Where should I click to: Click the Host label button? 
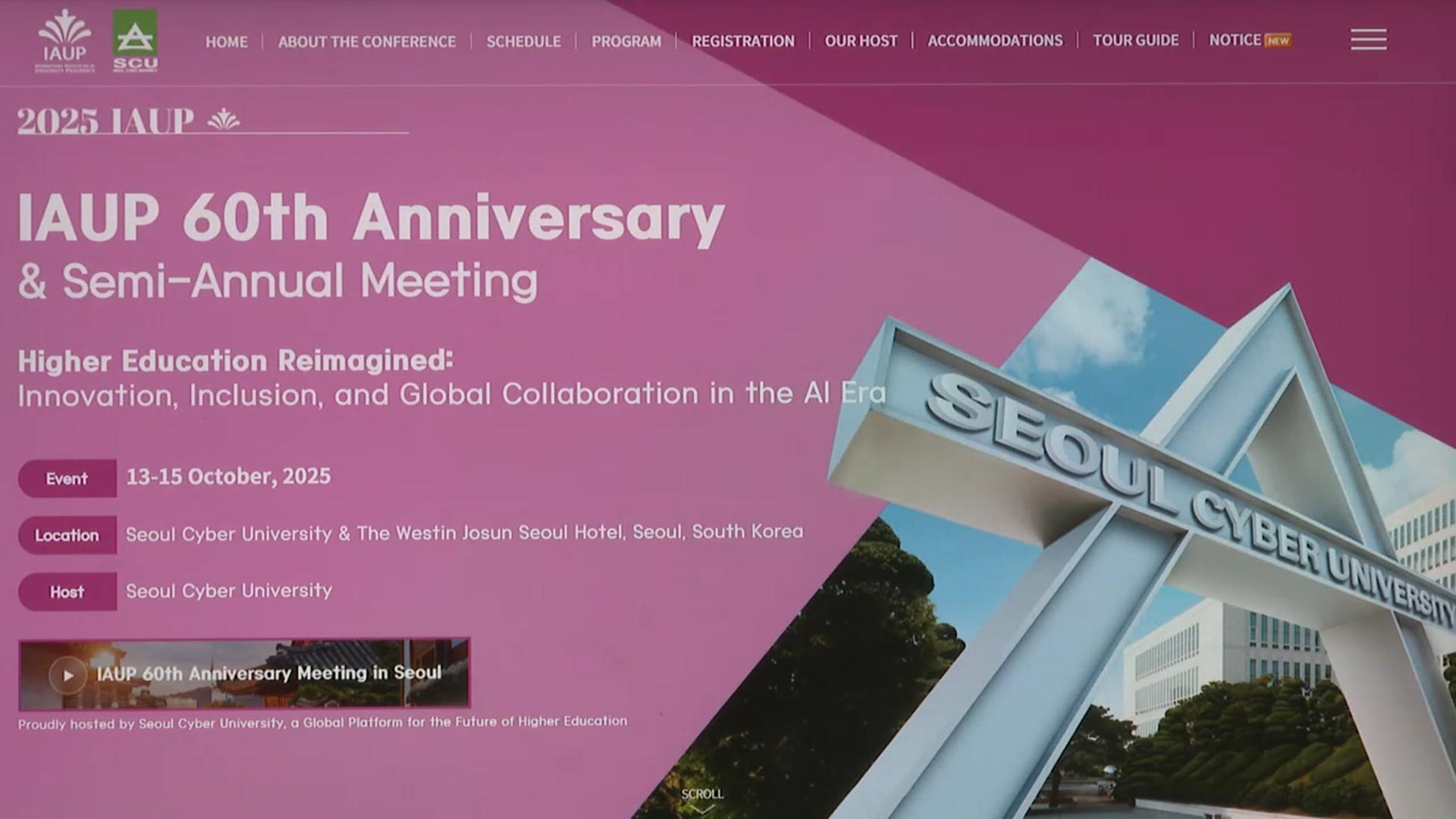[x=67, y=592]
